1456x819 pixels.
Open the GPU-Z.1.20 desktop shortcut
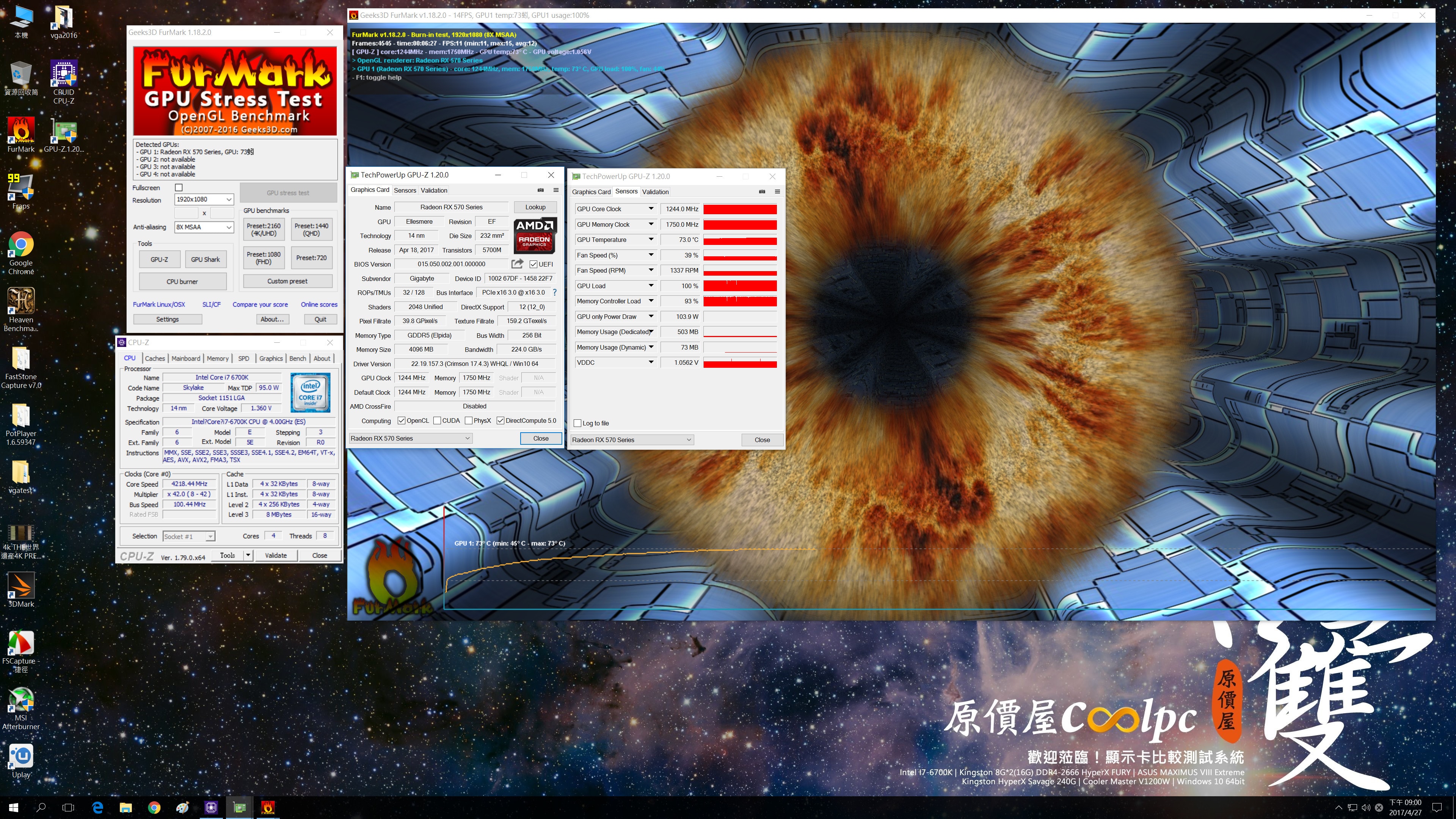[x=63, y=135]
